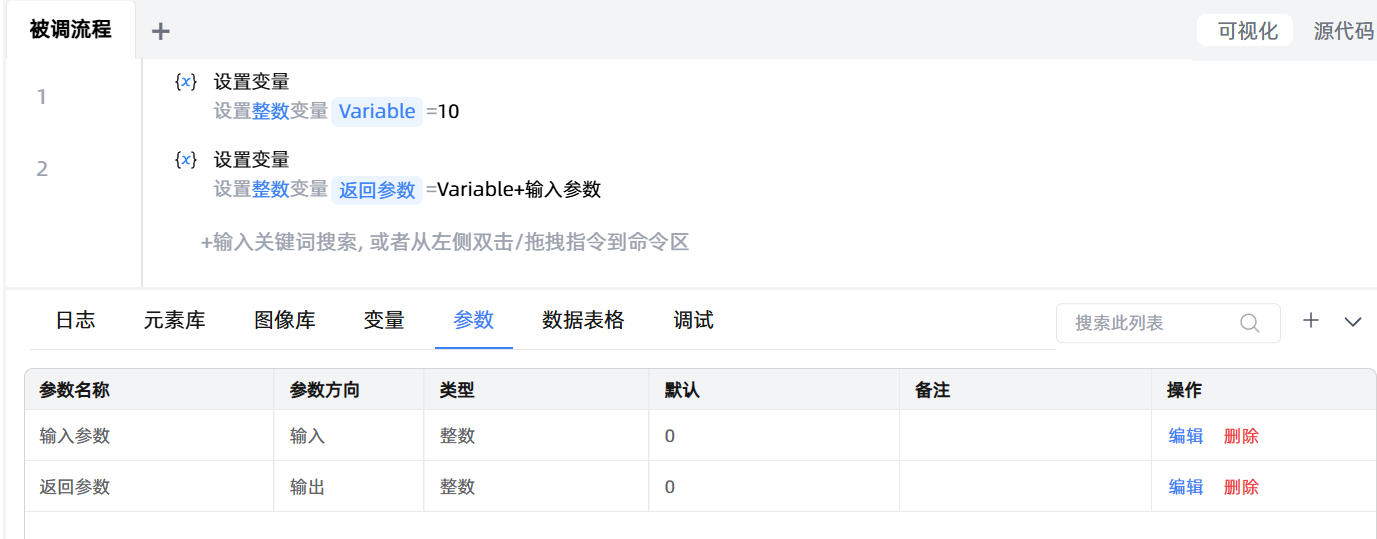Click the variable icon on line 2
The height and width of the screenshot is (539, 1377).
[185, 160]
